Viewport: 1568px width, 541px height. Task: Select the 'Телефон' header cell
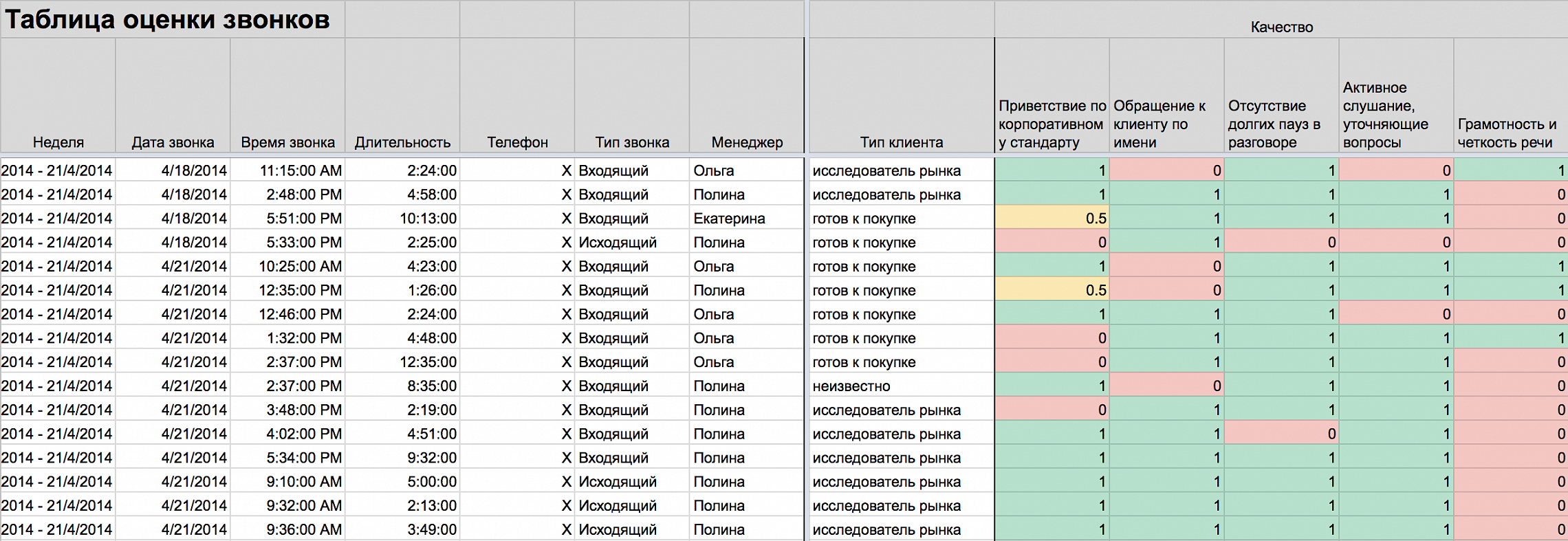(517, 96)
